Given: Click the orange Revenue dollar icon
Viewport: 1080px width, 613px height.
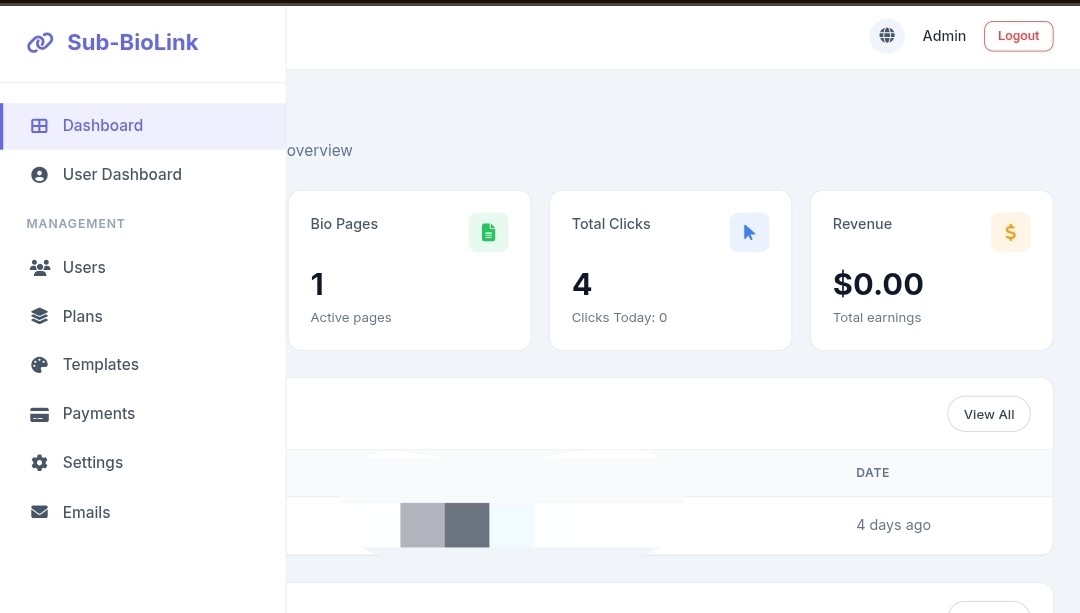Looking at the screenshot, I should tap(1010, 233).
